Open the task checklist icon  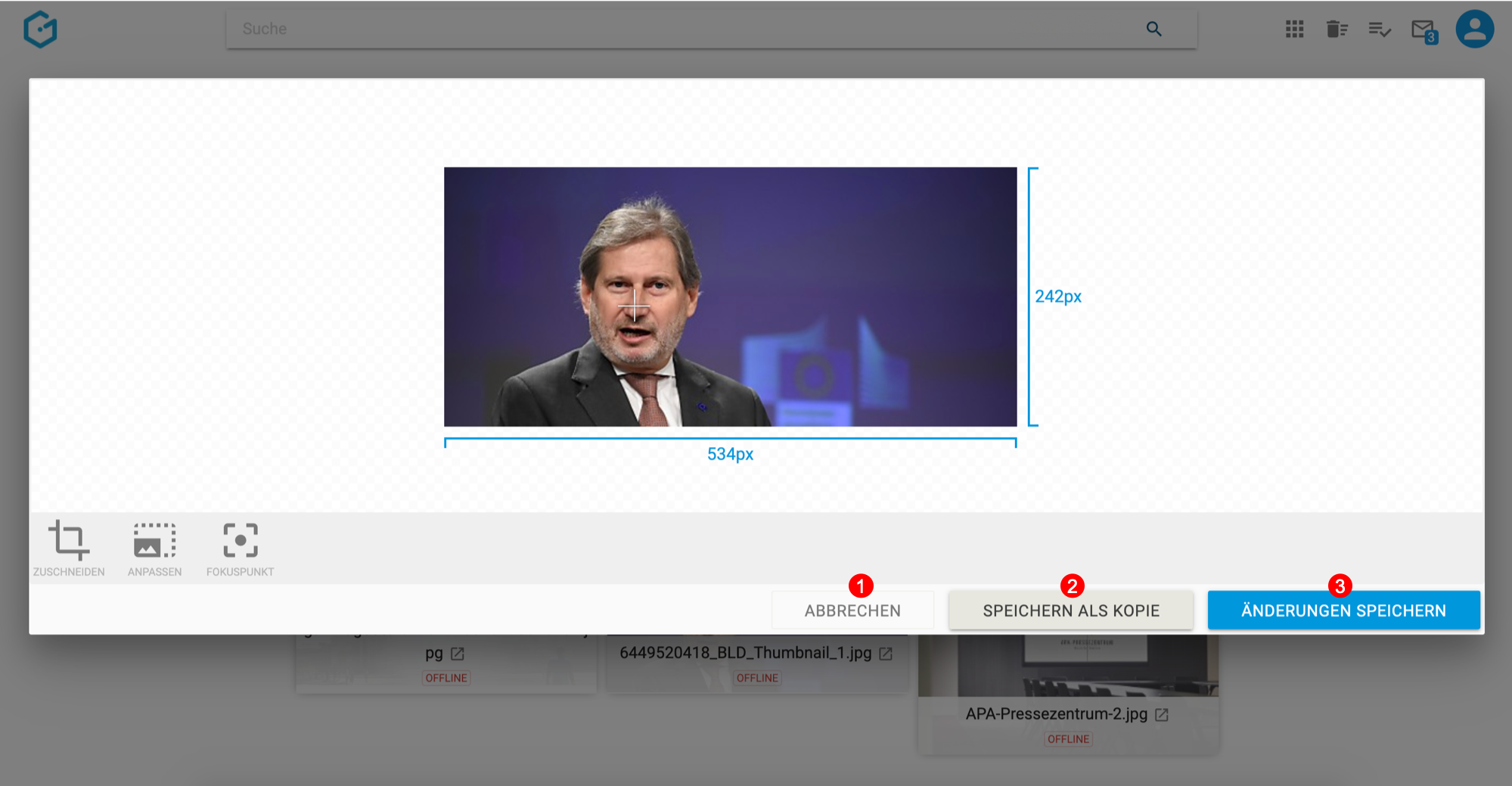click(x=1380, y=30)
